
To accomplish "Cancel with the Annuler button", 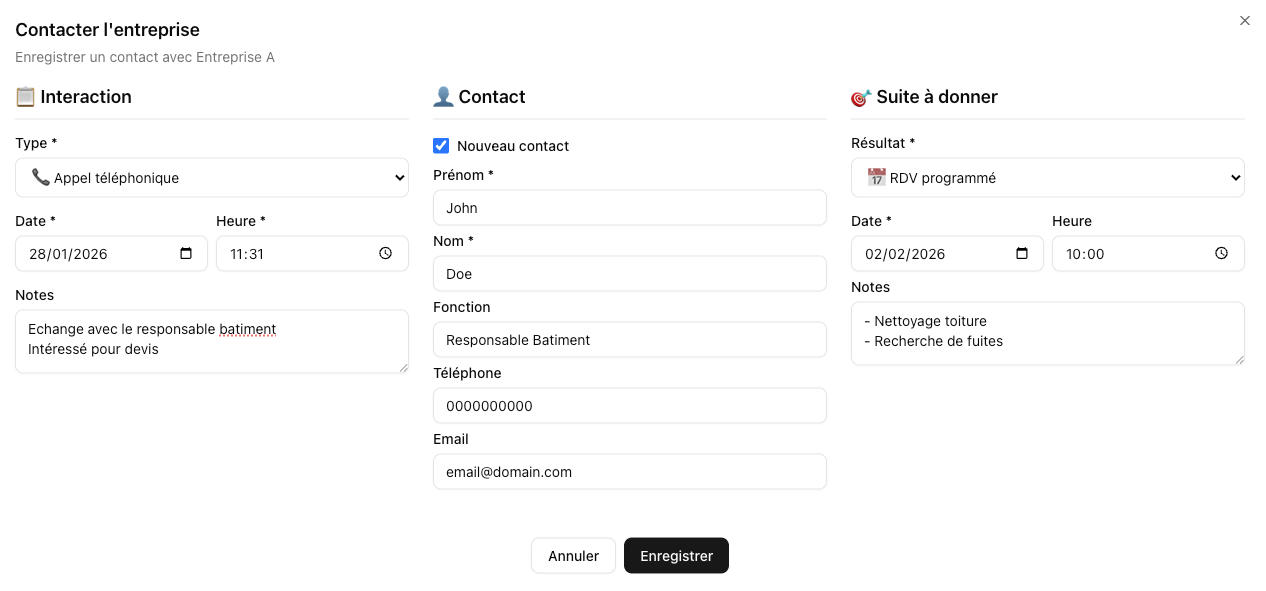I will pos(573,556).
